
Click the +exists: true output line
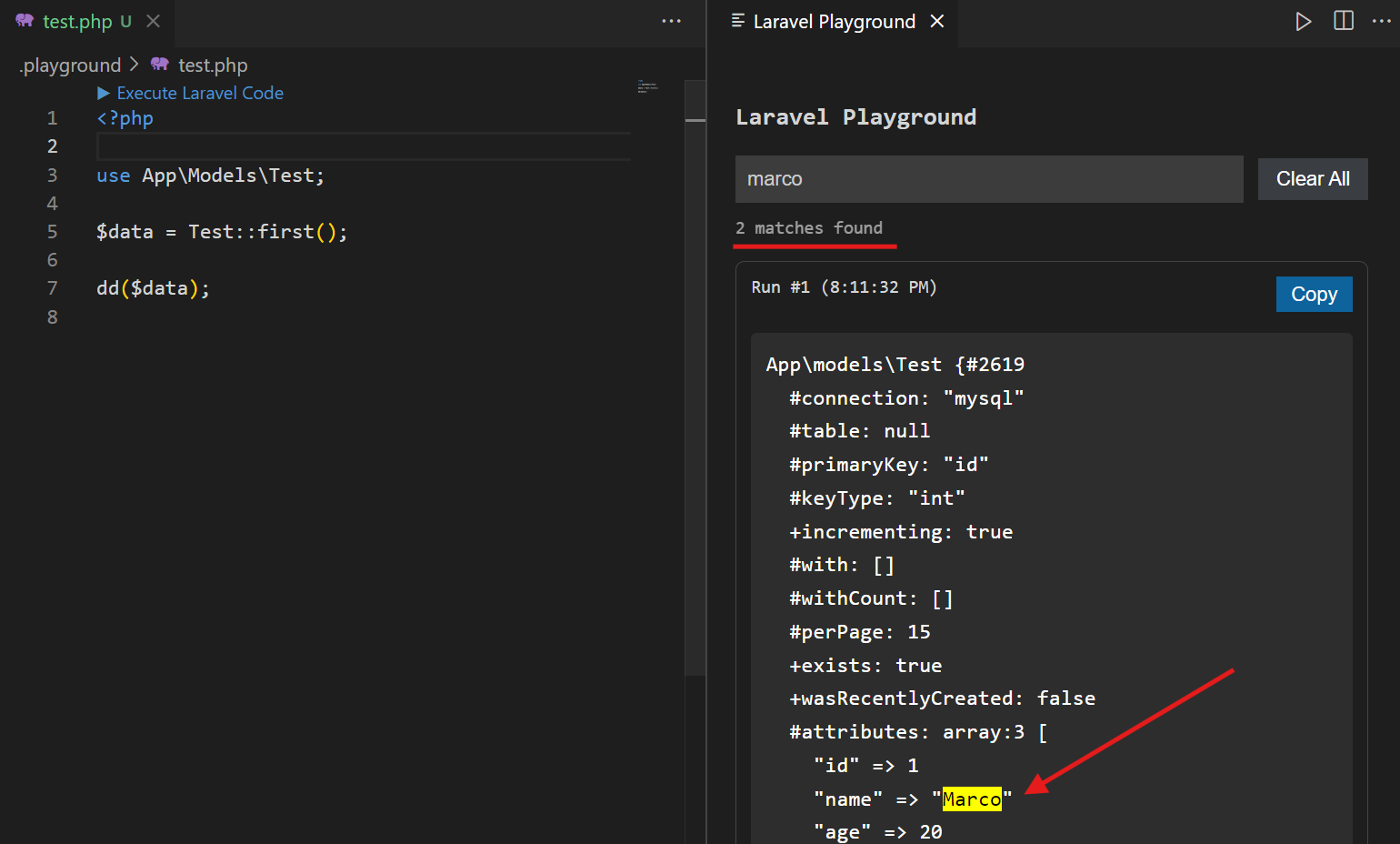[865, 666]
